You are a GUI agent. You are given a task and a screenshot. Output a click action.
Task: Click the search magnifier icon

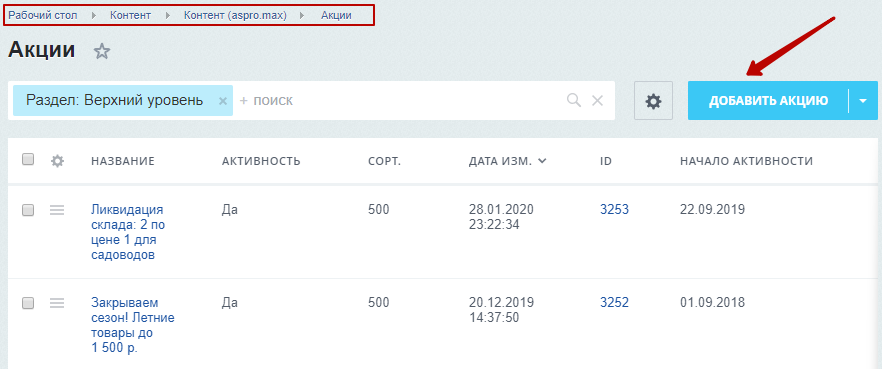click(x=574, y=101)
